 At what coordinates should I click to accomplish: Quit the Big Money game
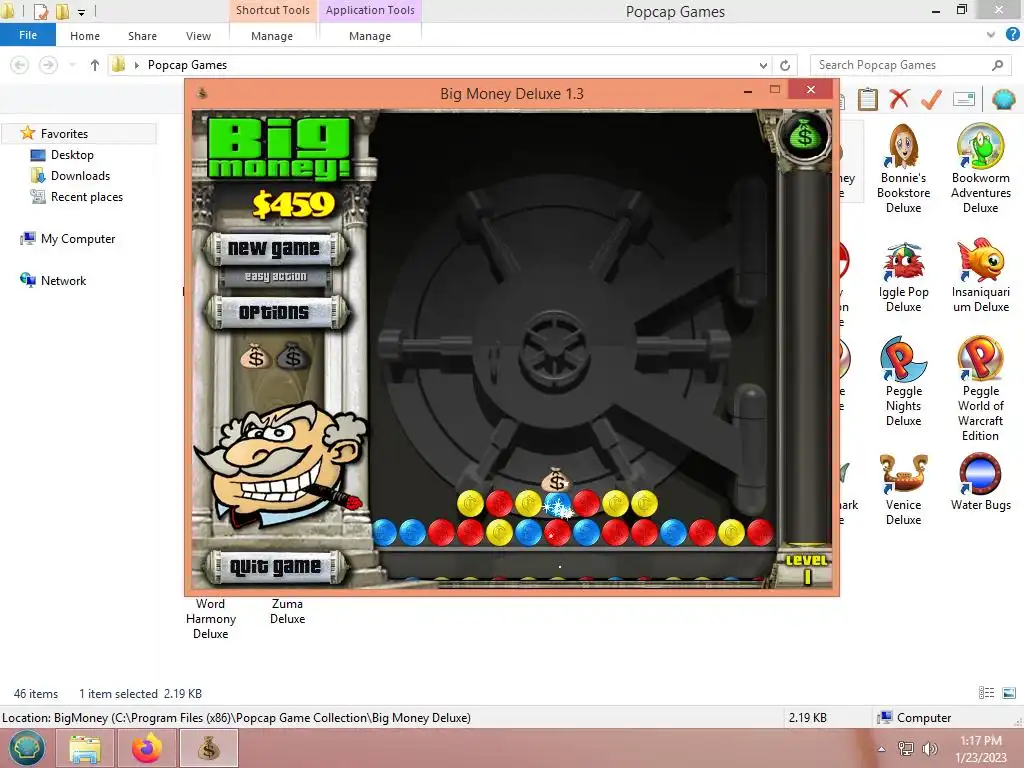(x=275, y=567)
